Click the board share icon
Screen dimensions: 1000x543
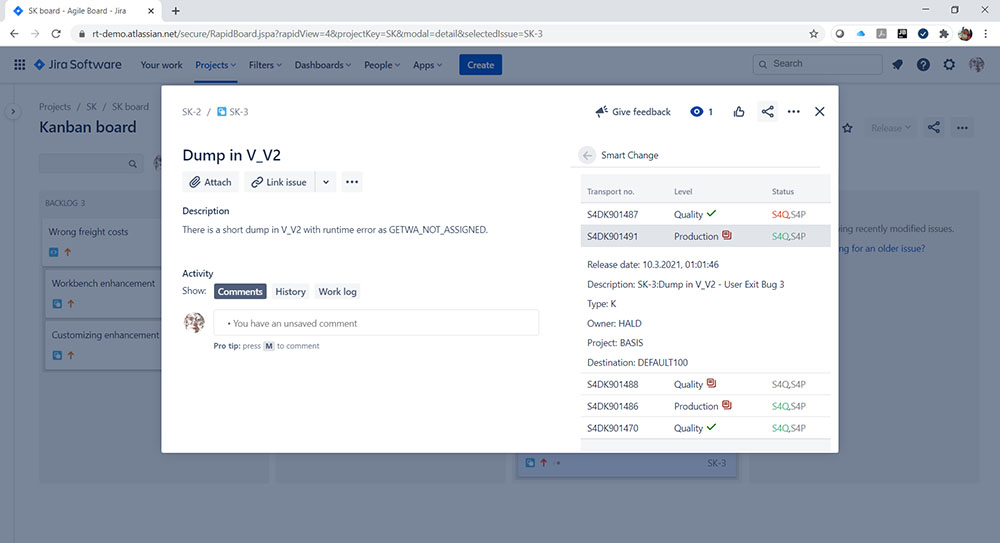[x=934, y=128]
